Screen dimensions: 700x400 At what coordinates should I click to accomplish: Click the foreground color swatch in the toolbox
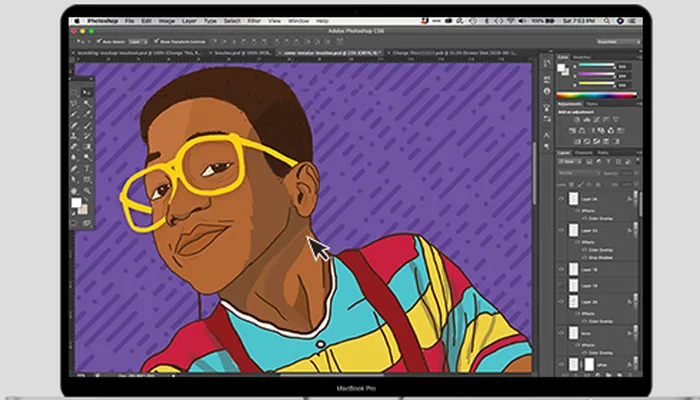(x=76, y=203)
